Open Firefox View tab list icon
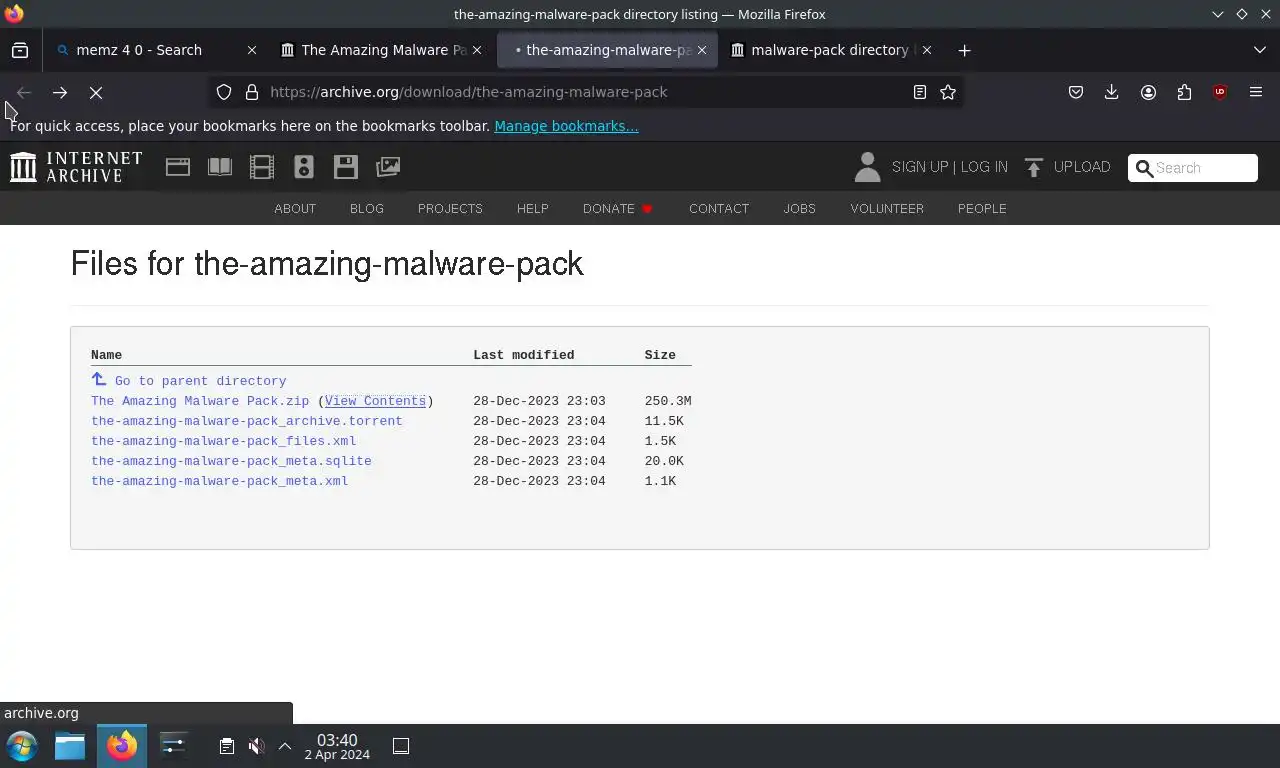Screen dimensions: 1280x768 pos(20,50)
